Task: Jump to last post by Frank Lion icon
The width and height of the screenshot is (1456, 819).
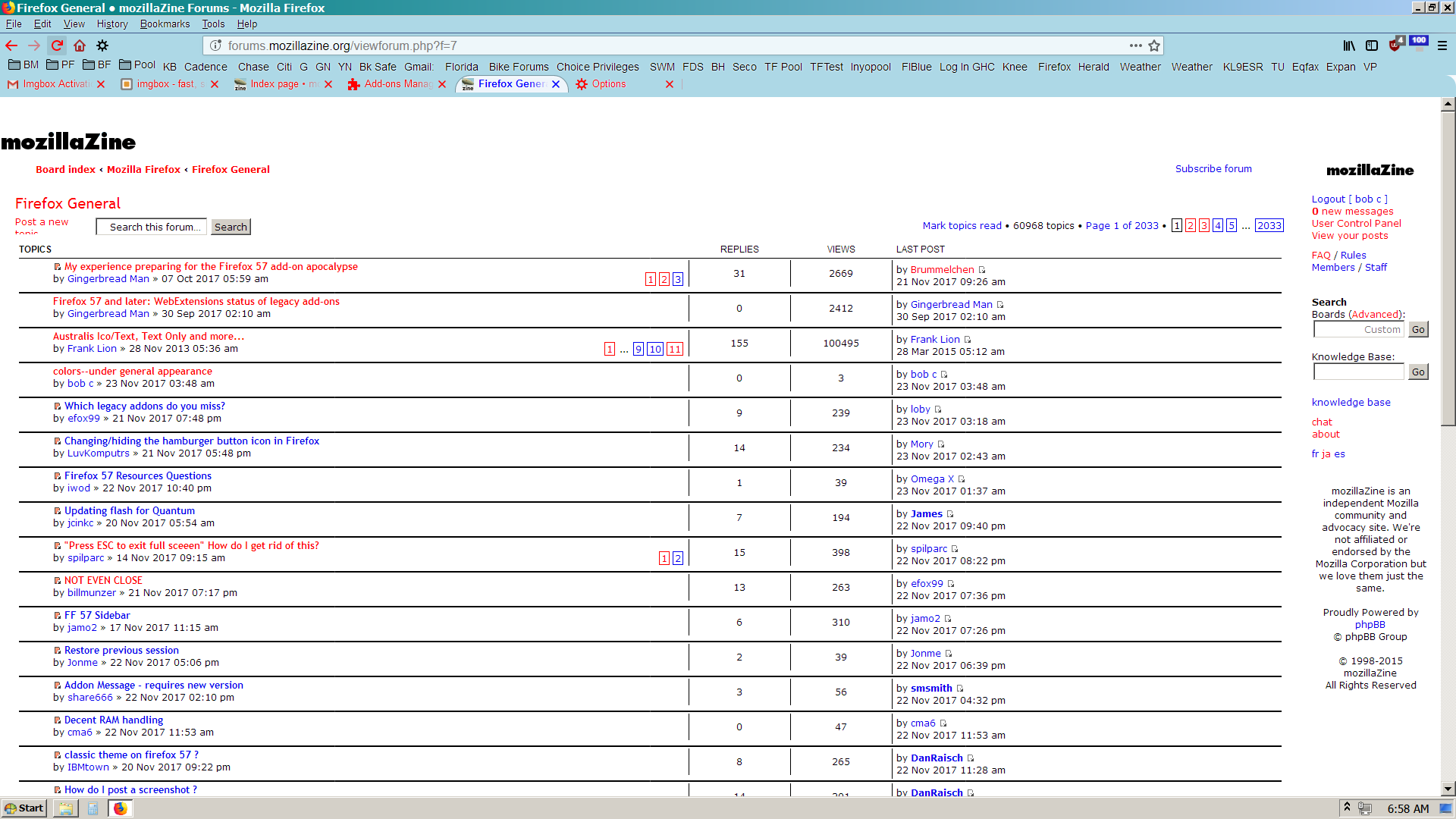Action: tap(968, 340)
